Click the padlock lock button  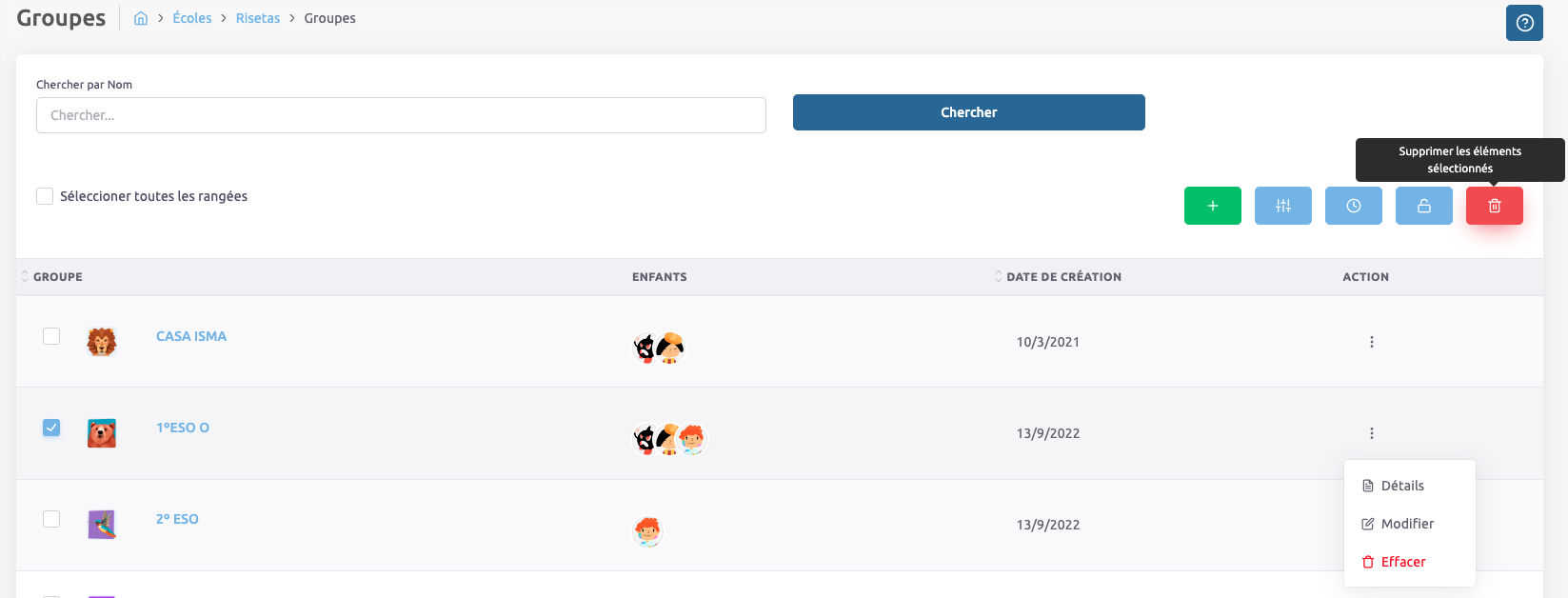1423,206
